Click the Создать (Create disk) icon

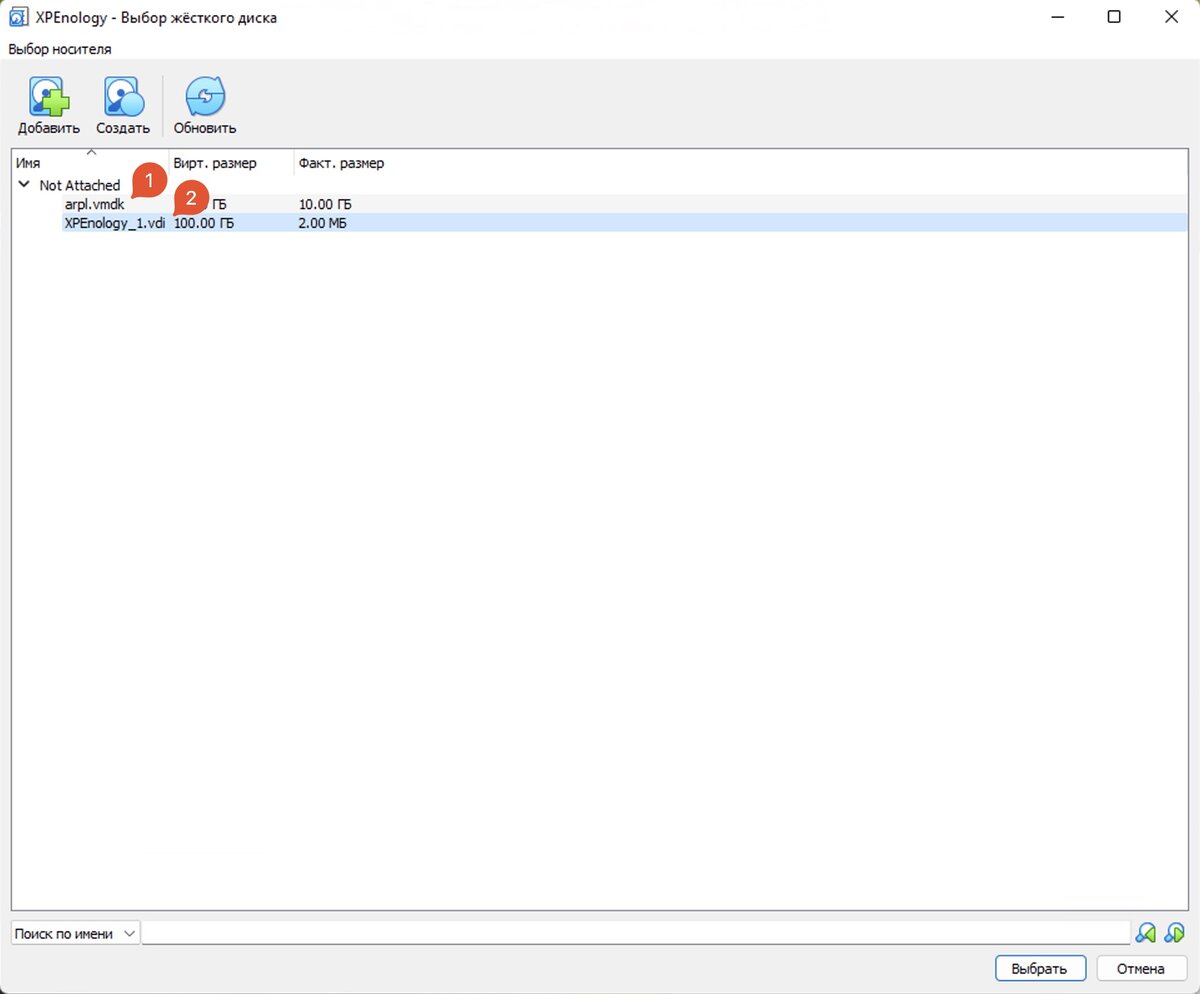point(123,97)
